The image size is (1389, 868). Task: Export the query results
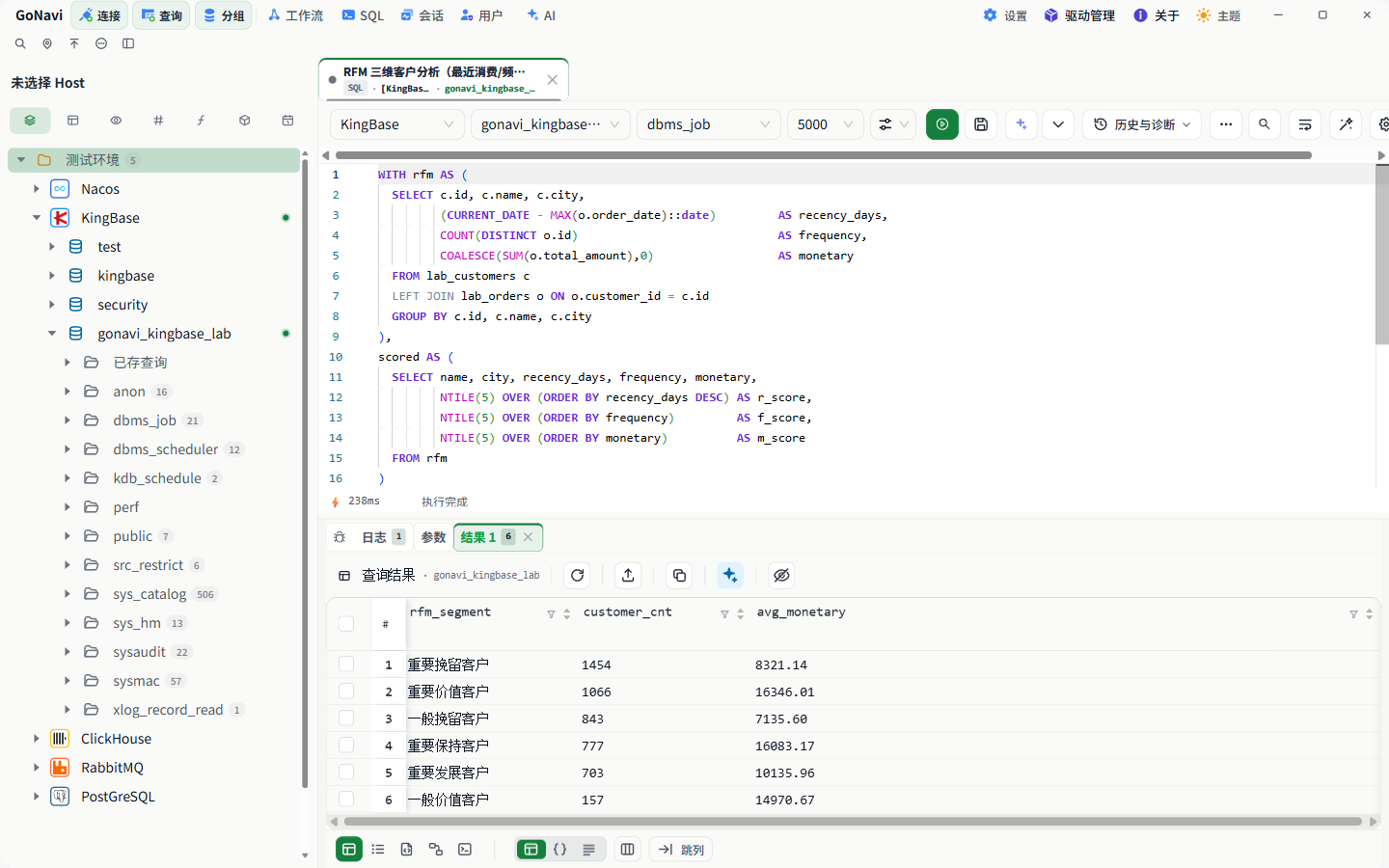click(x=628, y=575)
